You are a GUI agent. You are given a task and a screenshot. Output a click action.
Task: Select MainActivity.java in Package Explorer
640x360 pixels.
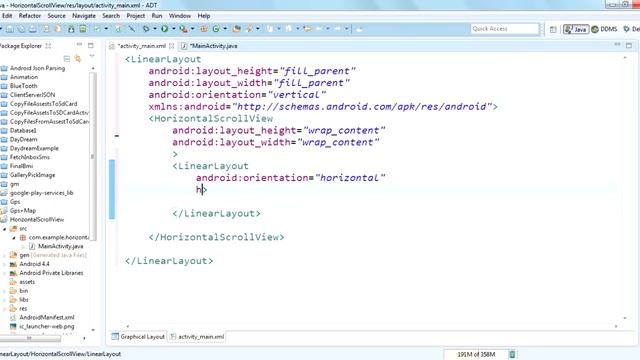pos(56,246)
